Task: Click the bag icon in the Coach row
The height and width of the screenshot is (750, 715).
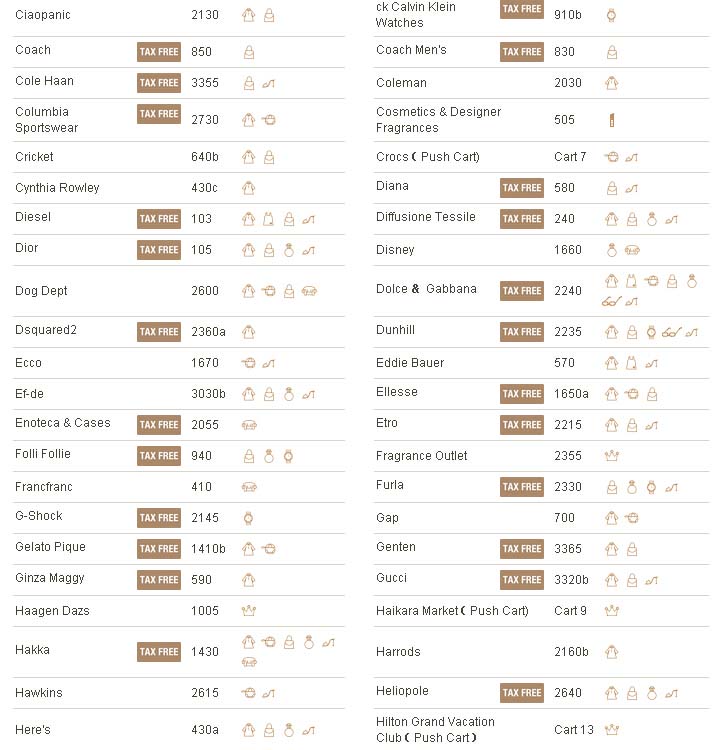Action: coord(249,52)
